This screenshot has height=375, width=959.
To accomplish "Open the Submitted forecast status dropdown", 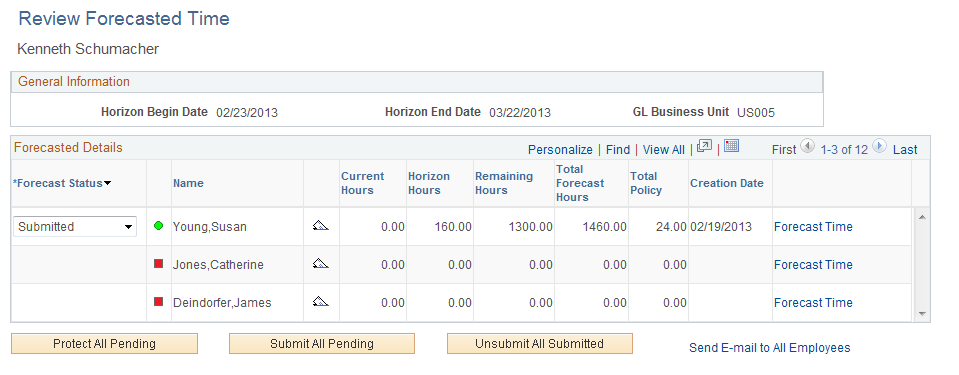I will tap(75, 226).
